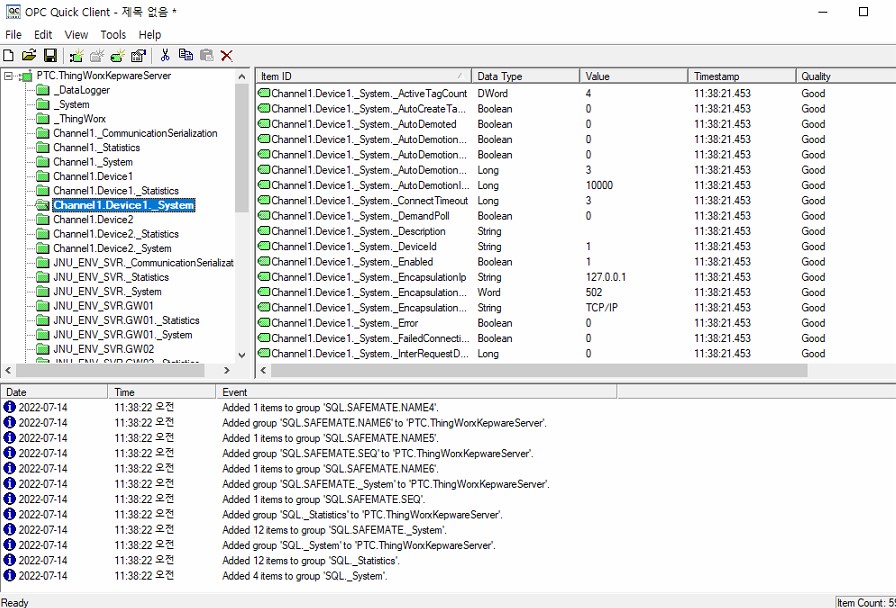This screenshot has width=896, height=608.
Task: Cut the selected item
Action: (165, 55)
